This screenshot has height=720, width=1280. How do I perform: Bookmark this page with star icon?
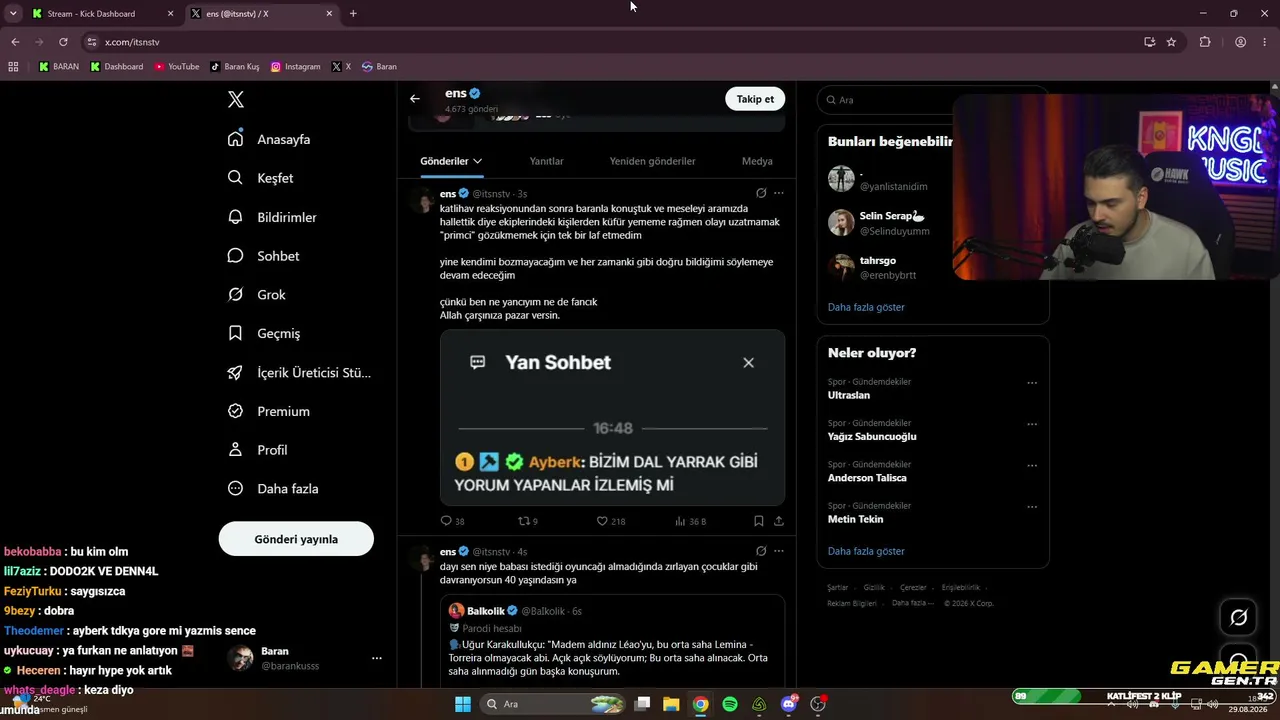click(x=1171, y=42)
